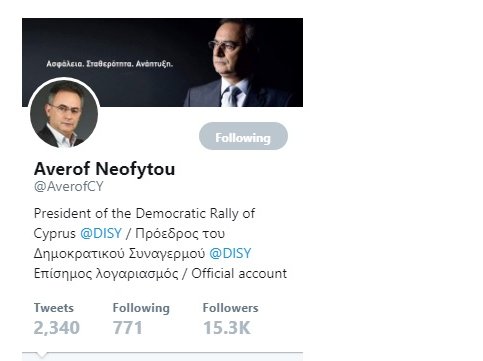Click the dark header banner image
The height and width of the screenshot is (361, 483).
tap(162, 62)
